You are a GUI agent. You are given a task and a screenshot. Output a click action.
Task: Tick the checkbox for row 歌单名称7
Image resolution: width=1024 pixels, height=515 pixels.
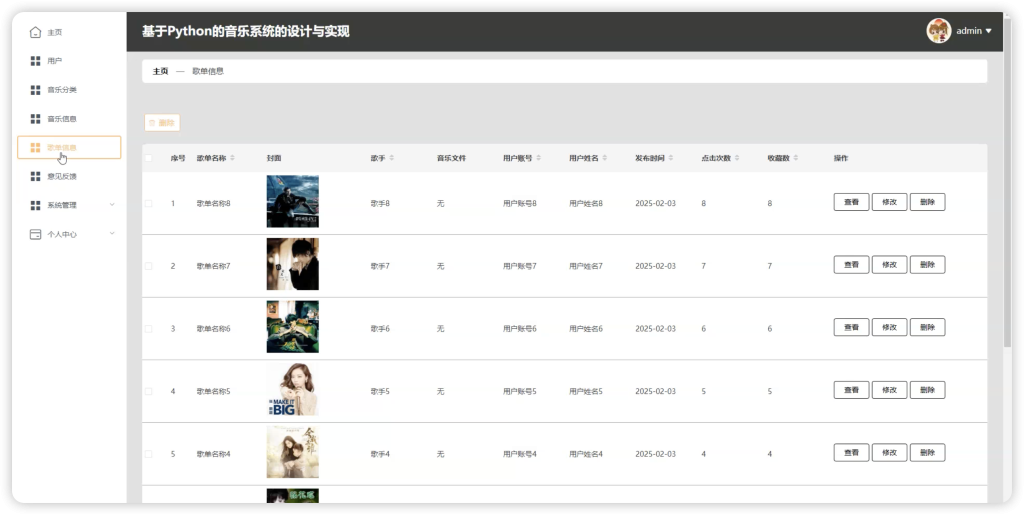(148, 266)
